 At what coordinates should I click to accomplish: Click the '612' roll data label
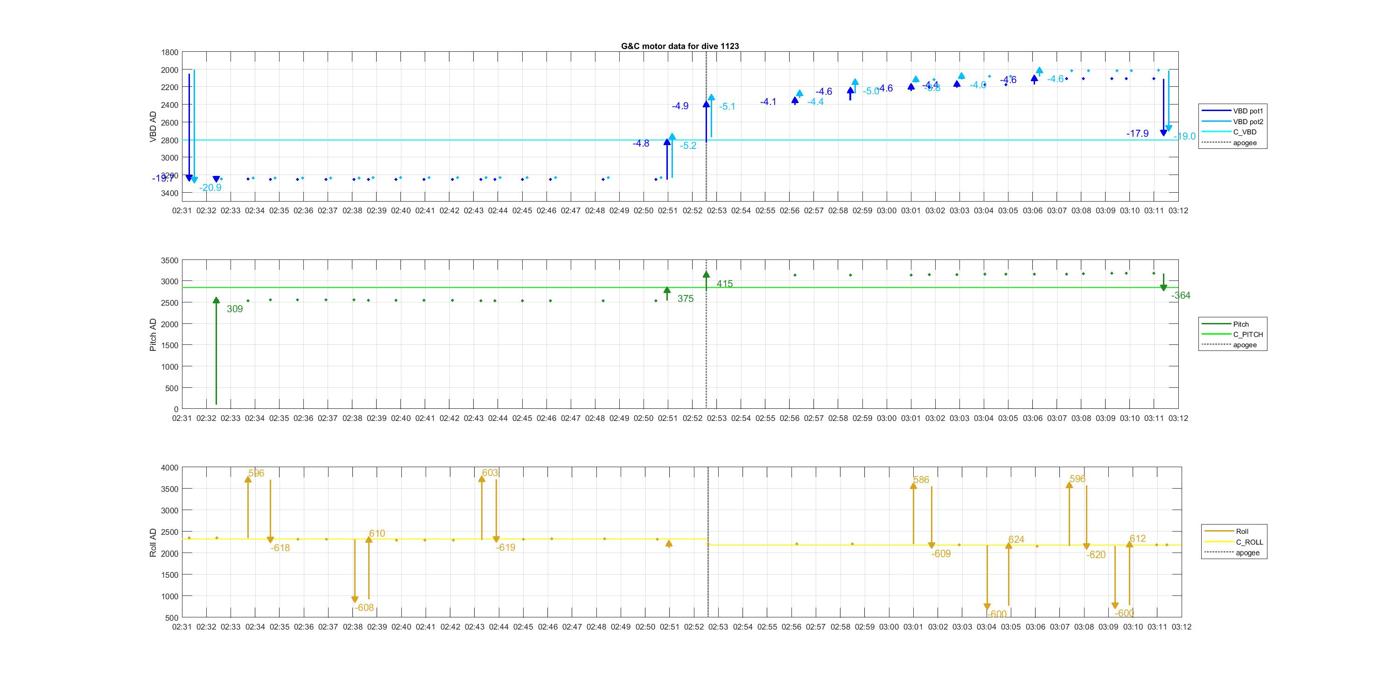1138,539
